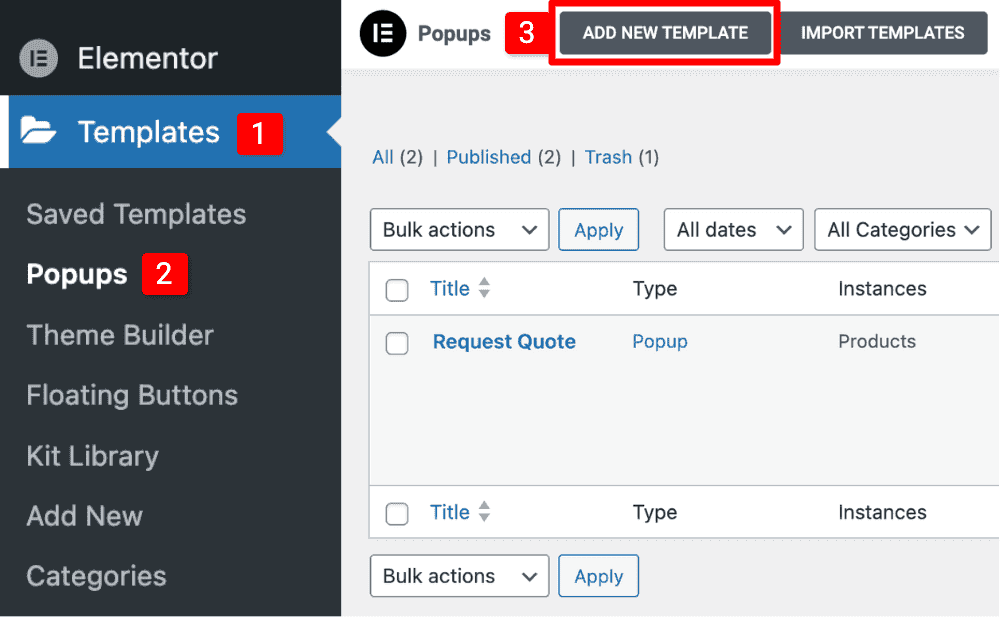Image resolution: width=1000 pixels, height=618 pixels.
Task: Sort by the top Title column header
Action: [x=450, y=288]
